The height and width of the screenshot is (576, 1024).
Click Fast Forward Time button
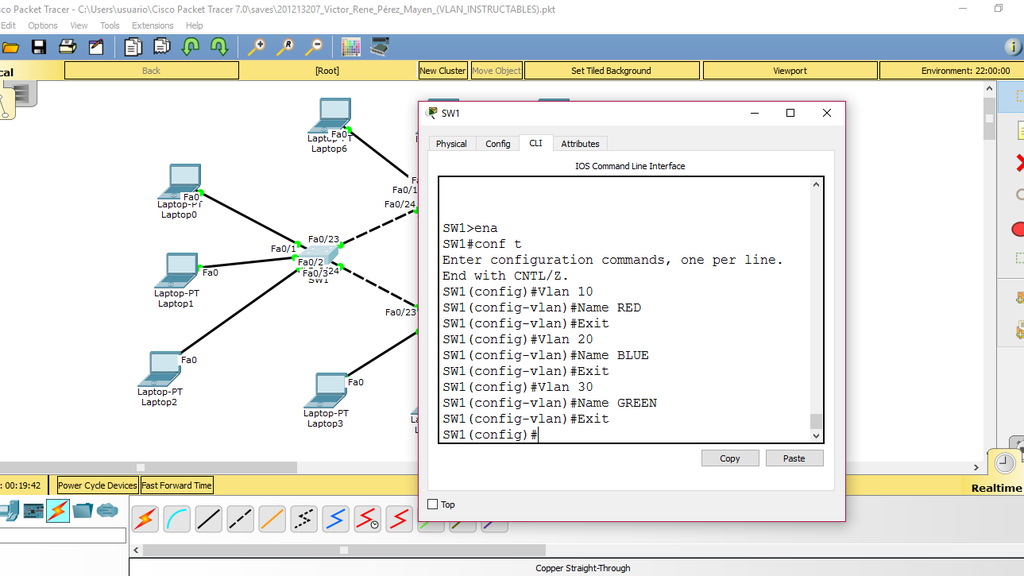(x=177, y=485)
